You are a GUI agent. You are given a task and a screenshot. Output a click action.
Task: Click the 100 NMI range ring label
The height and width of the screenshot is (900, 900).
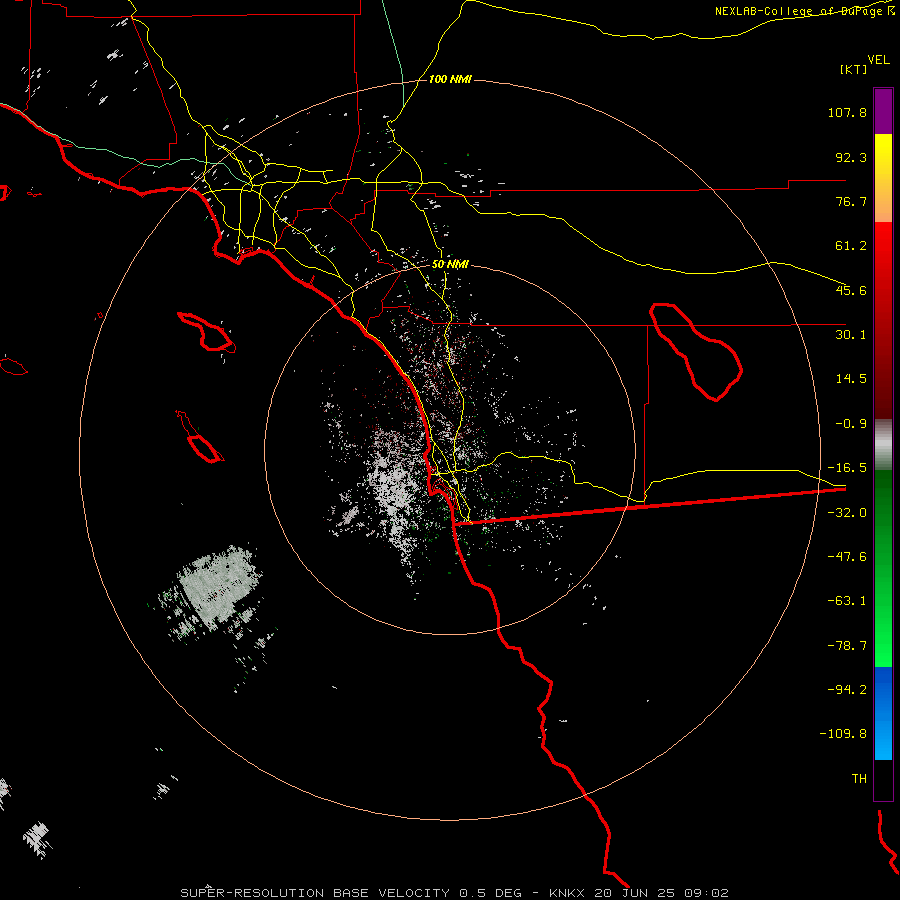pyautogui.click(x=451, y=79)
